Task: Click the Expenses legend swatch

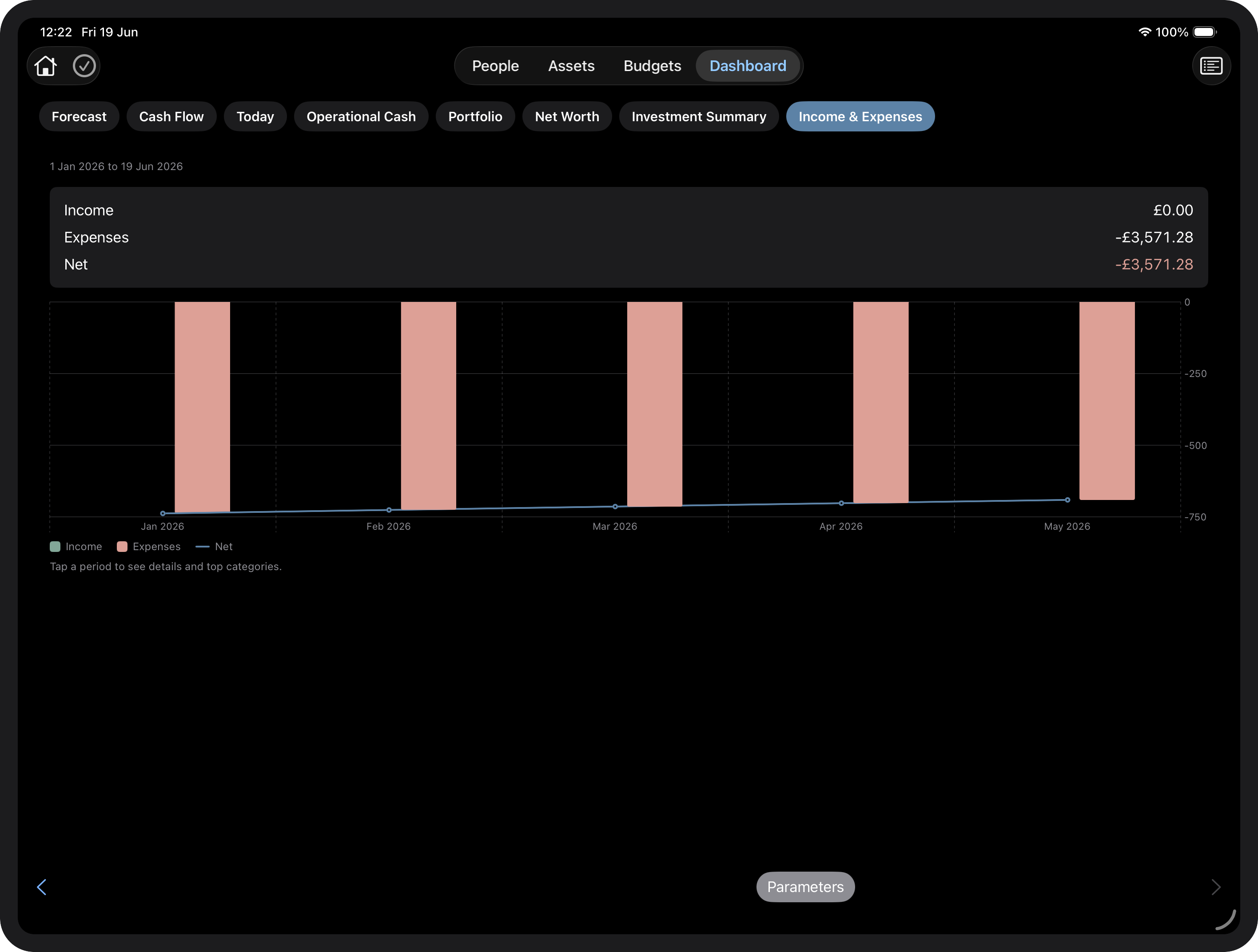Action: (x=122, y=546)
